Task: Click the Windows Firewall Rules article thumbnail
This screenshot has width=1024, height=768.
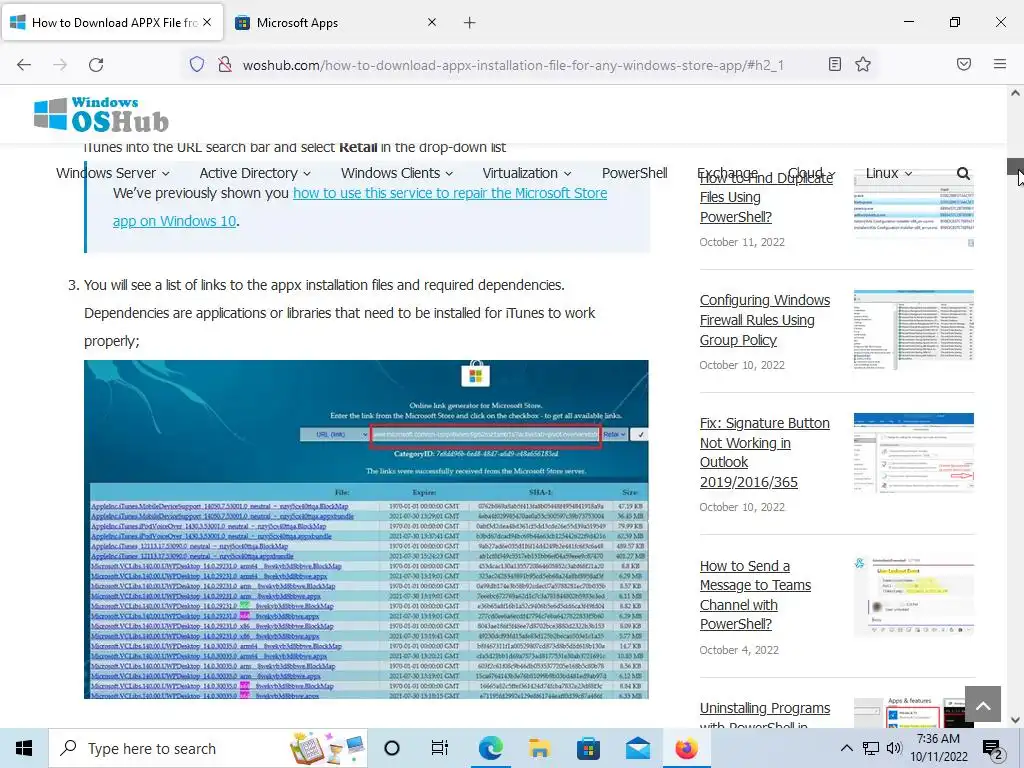Action: pos(914,330)
